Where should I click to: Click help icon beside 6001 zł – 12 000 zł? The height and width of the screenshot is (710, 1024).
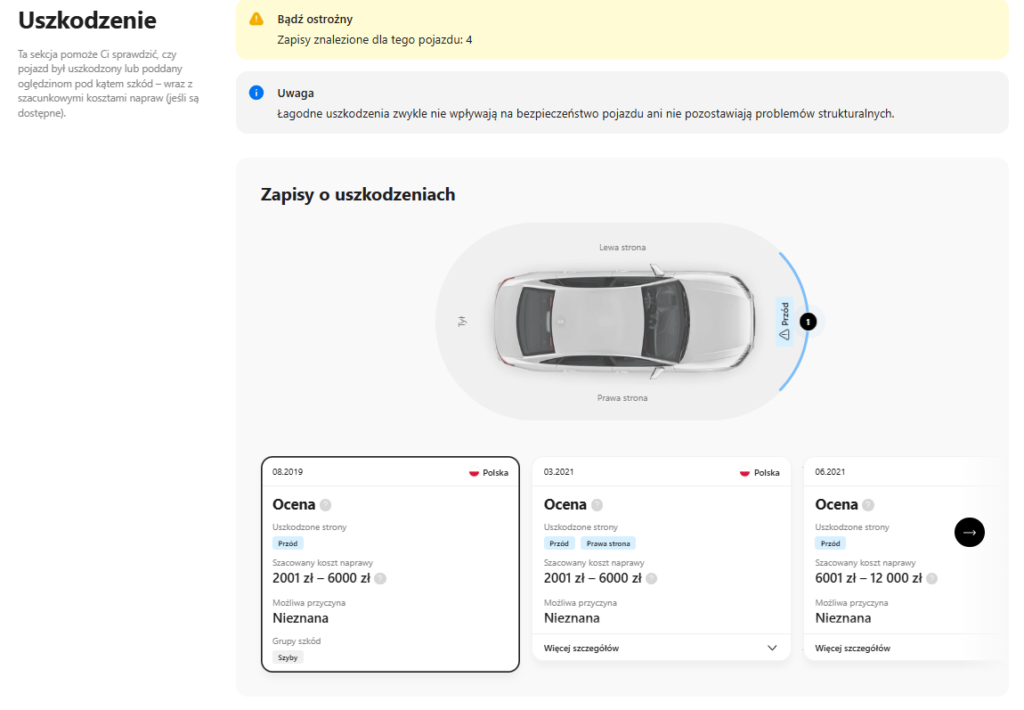[x=932, y=578]
